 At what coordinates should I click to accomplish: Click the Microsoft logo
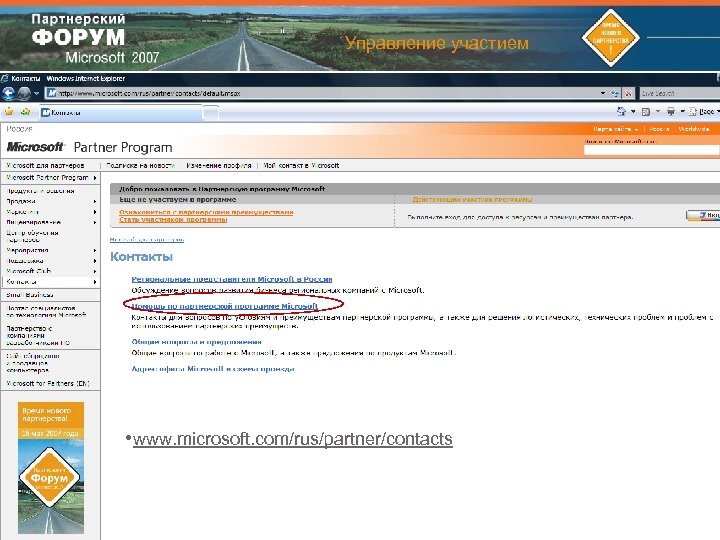(x=35, y=147)
